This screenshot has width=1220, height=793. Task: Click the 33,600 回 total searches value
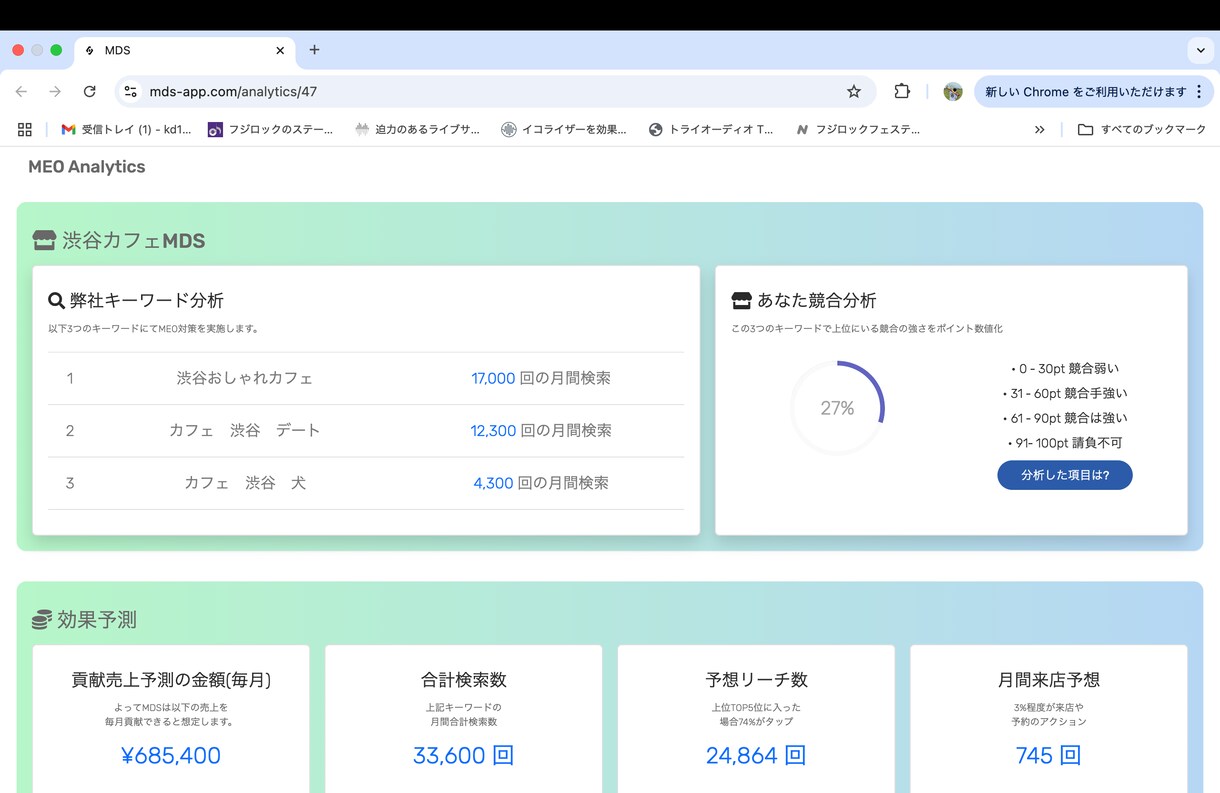(463, 755)
